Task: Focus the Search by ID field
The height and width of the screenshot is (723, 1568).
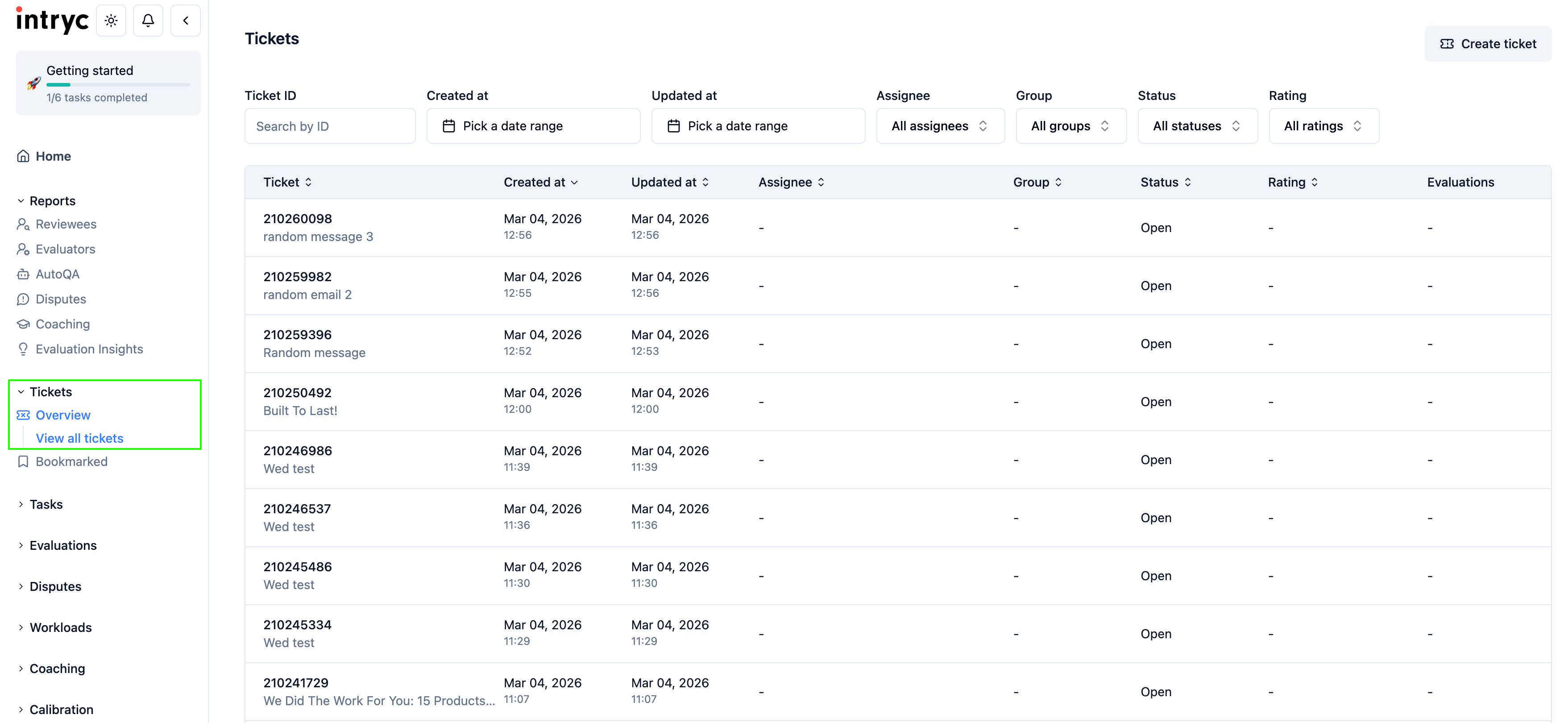Action: (x=329, y=126)
